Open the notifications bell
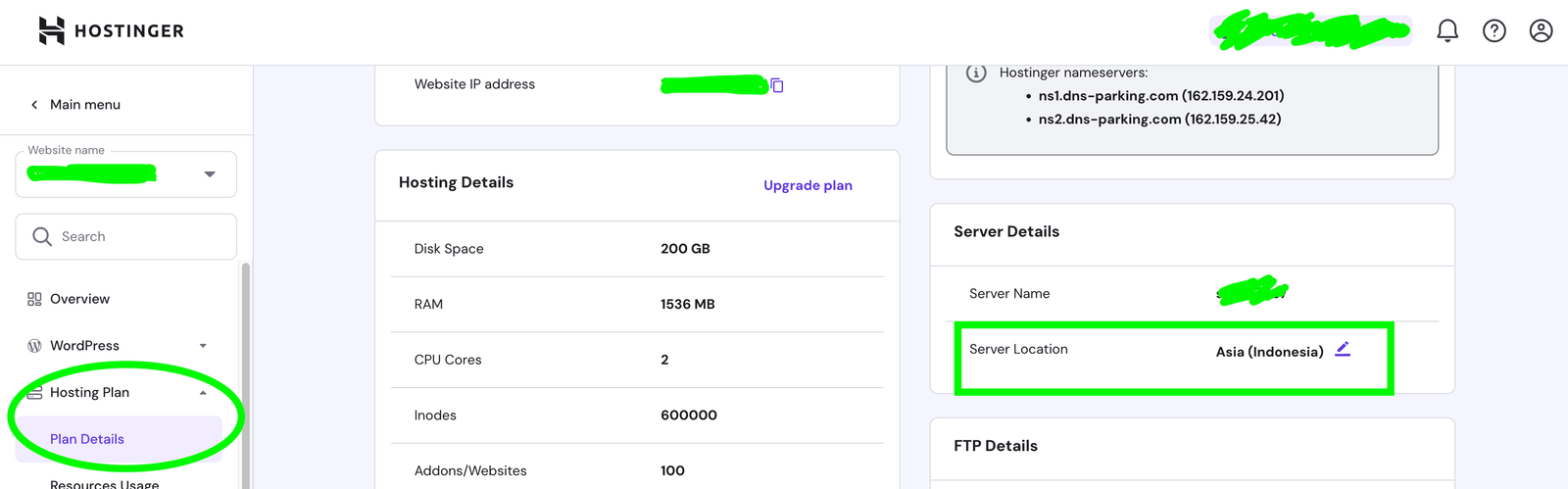This screenshot has height=489, width=1568. [1447, 31]
